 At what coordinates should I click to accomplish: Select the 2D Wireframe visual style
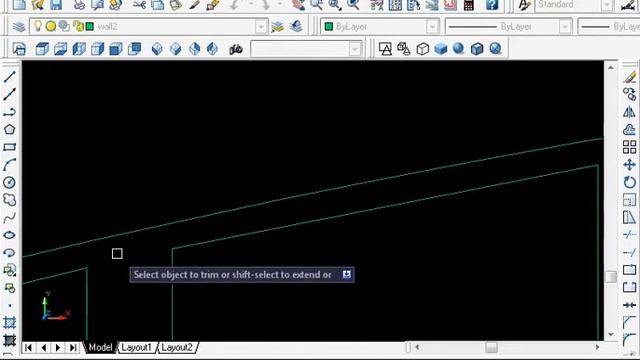385,49
